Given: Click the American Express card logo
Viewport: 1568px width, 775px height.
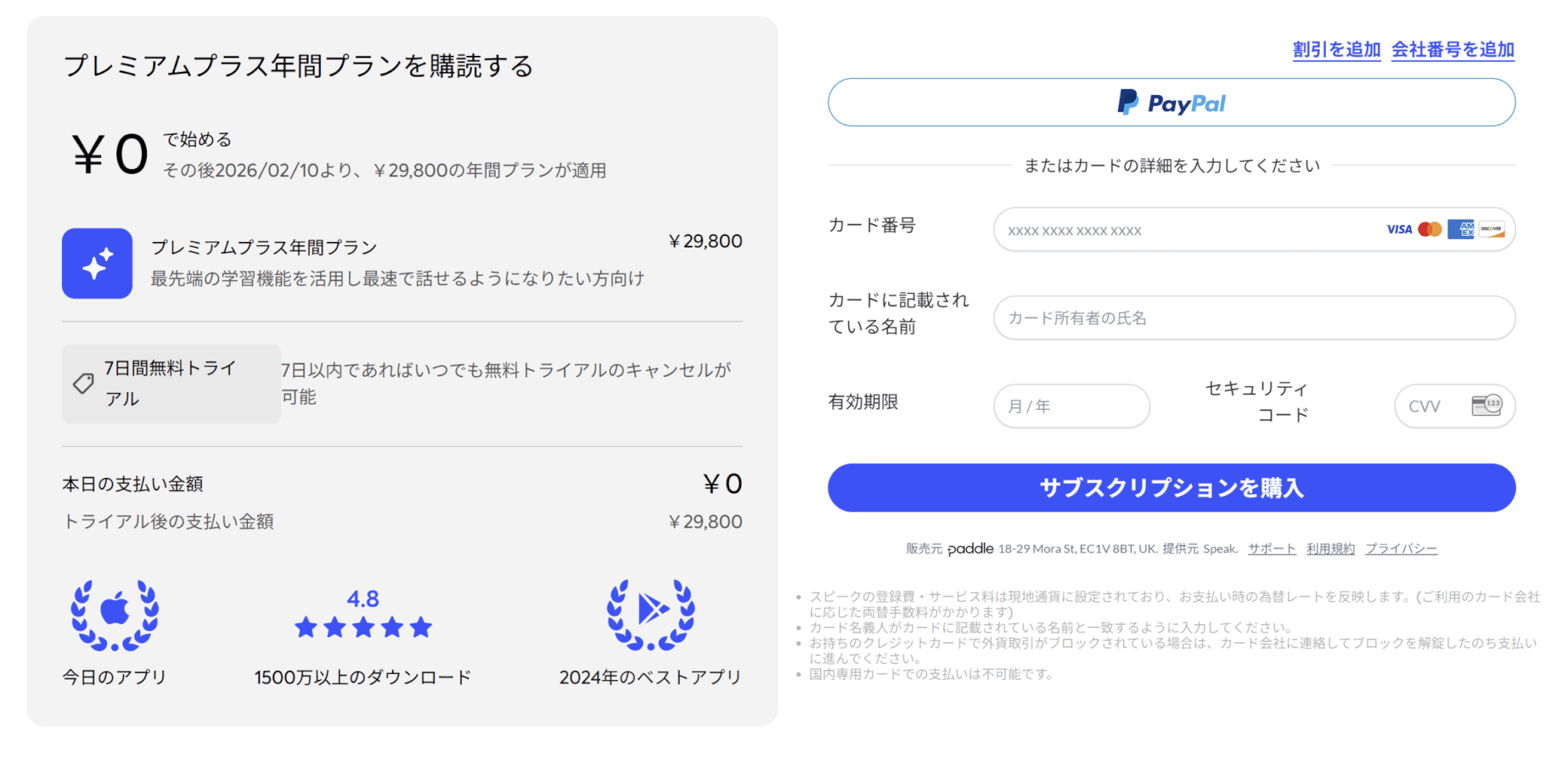Looking at the screenshot, I should tap(1461, 230).
